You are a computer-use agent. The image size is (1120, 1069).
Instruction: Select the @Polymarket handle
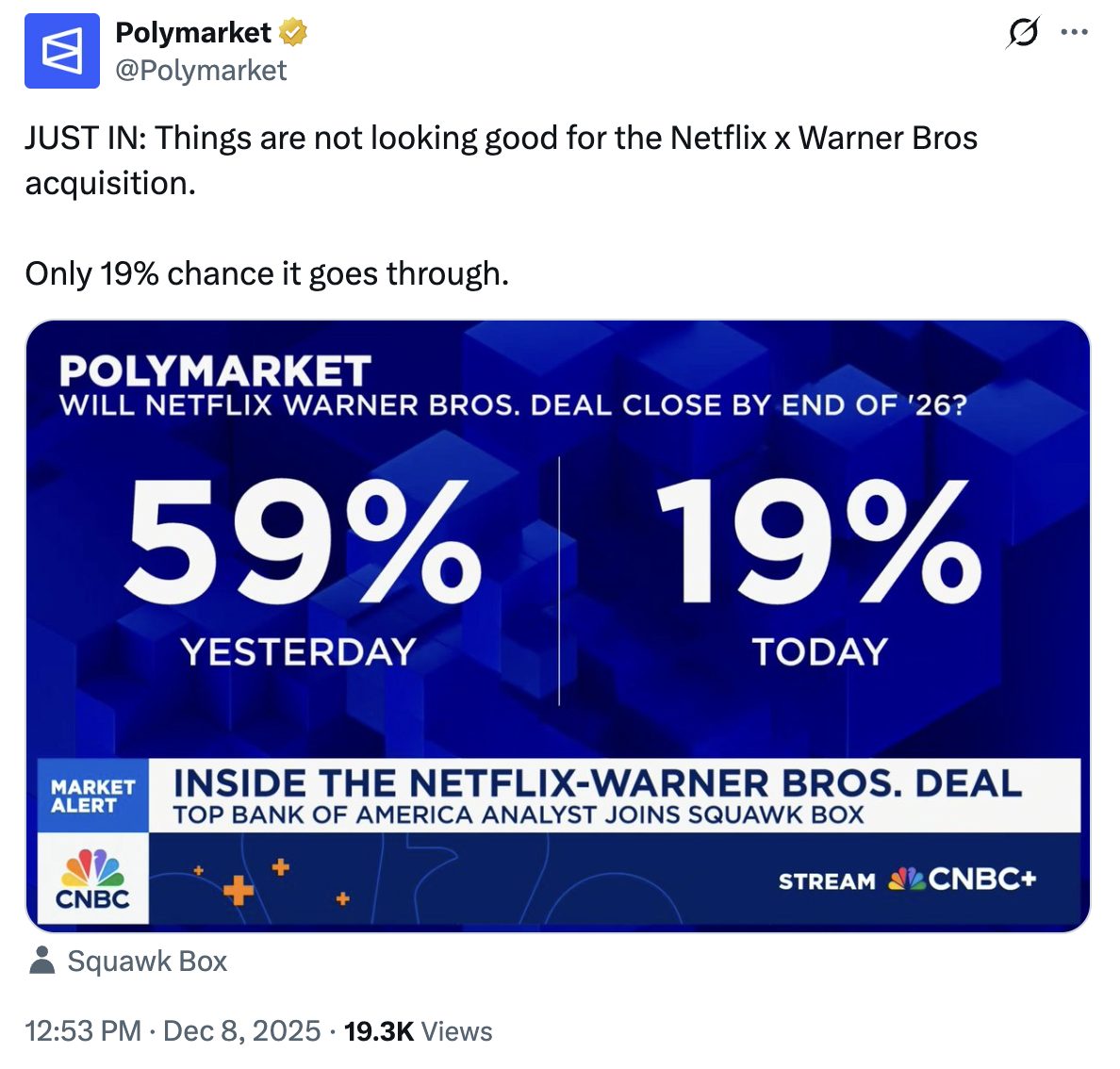[202, 69]
